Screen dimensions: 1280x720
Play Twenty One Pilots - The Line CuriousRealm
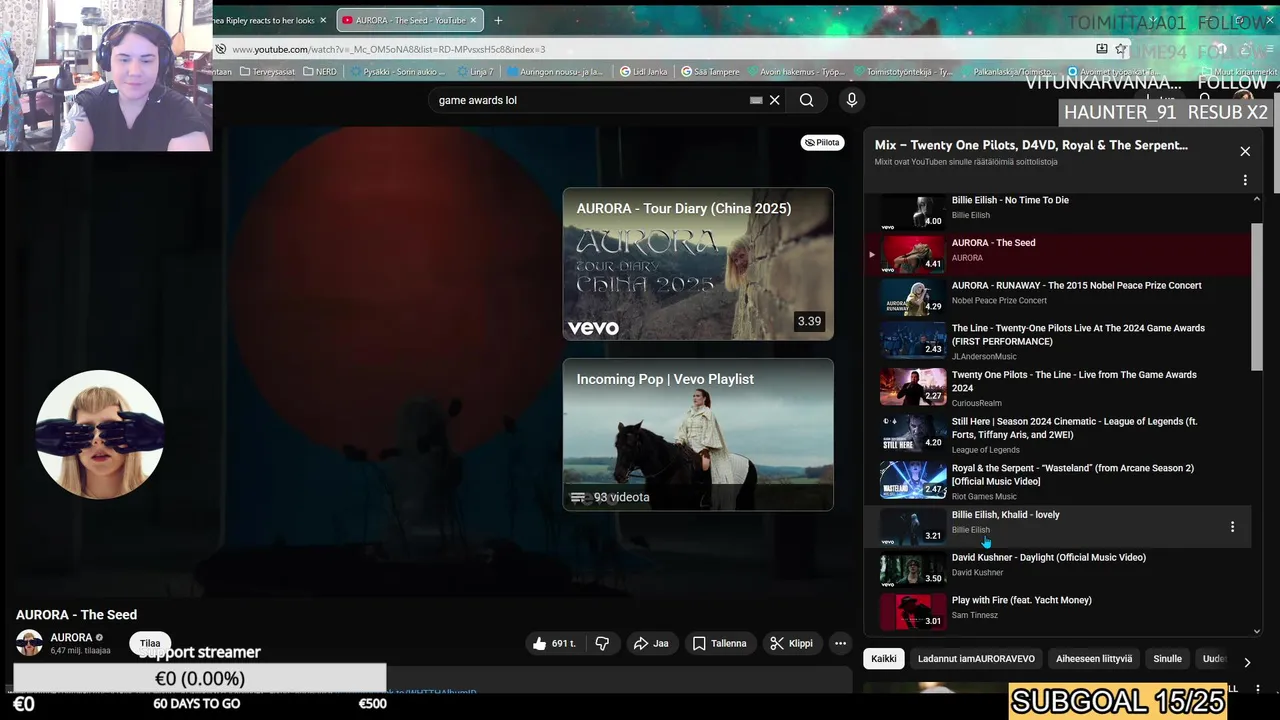click(x=1060, y=388)
